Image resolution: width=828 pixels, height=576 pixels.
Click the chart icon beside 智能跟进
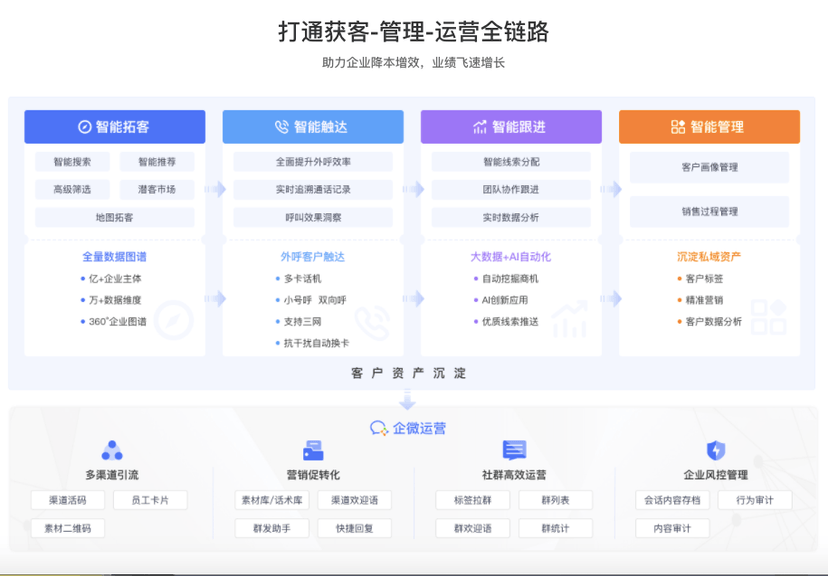(x=479, y=127)
